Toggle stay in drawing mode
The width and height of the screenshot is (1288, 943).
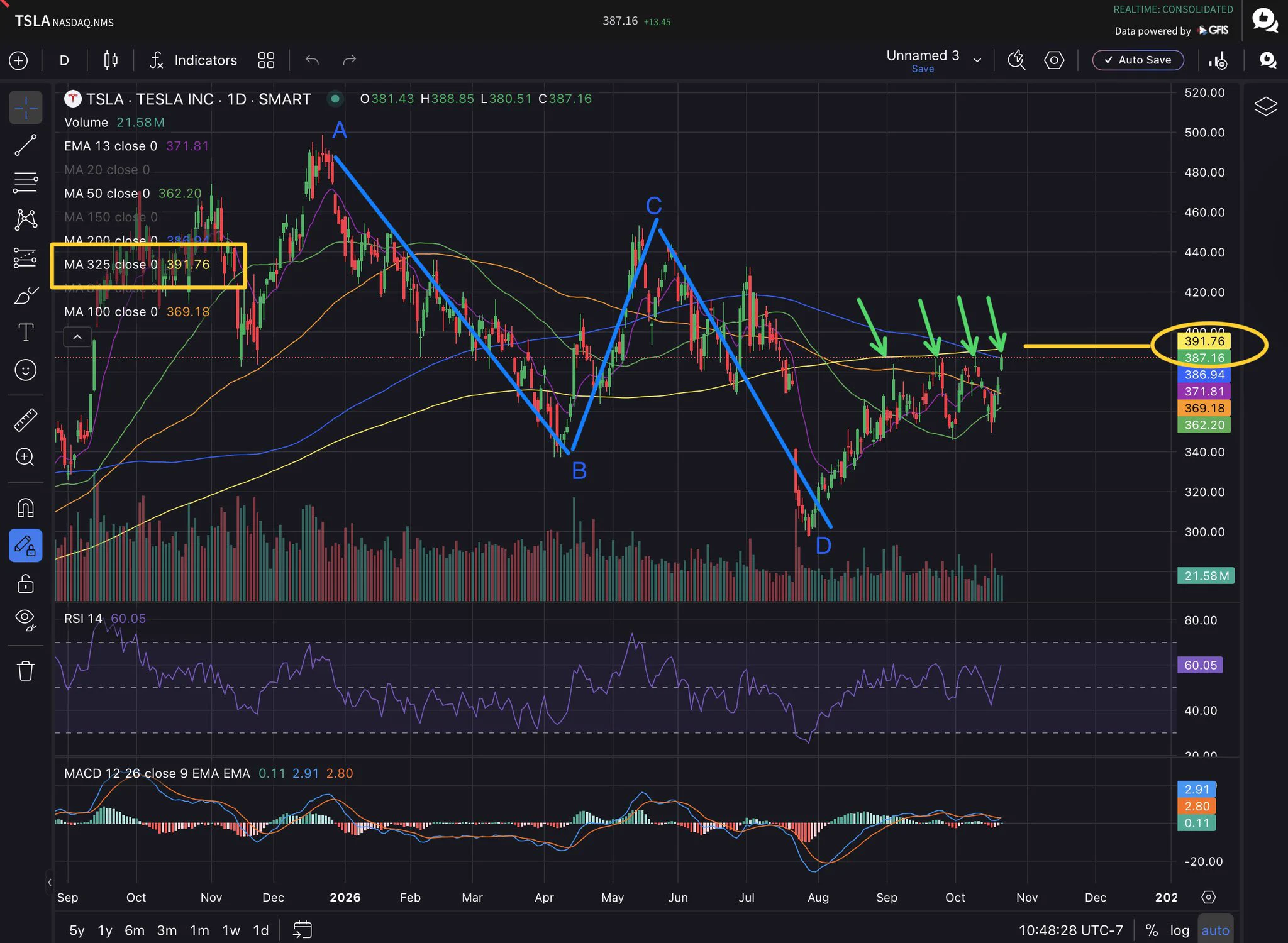tap(25, 546)
